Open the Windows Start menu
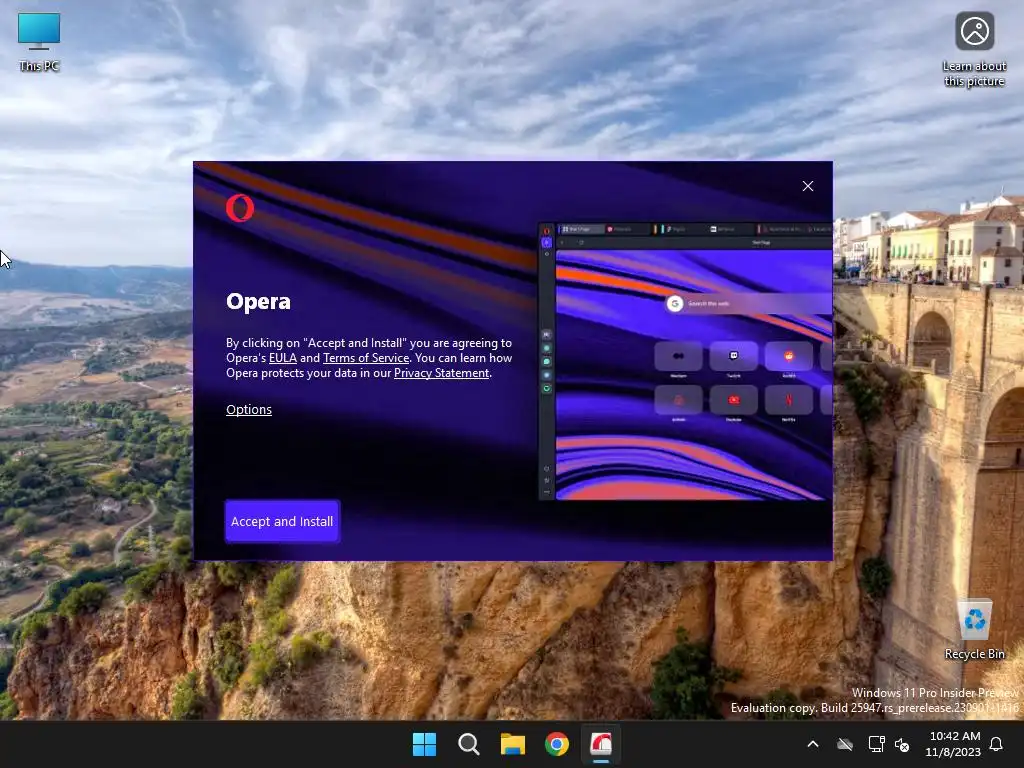Screen dimensions: 1024x768 [x=424, y=744]
